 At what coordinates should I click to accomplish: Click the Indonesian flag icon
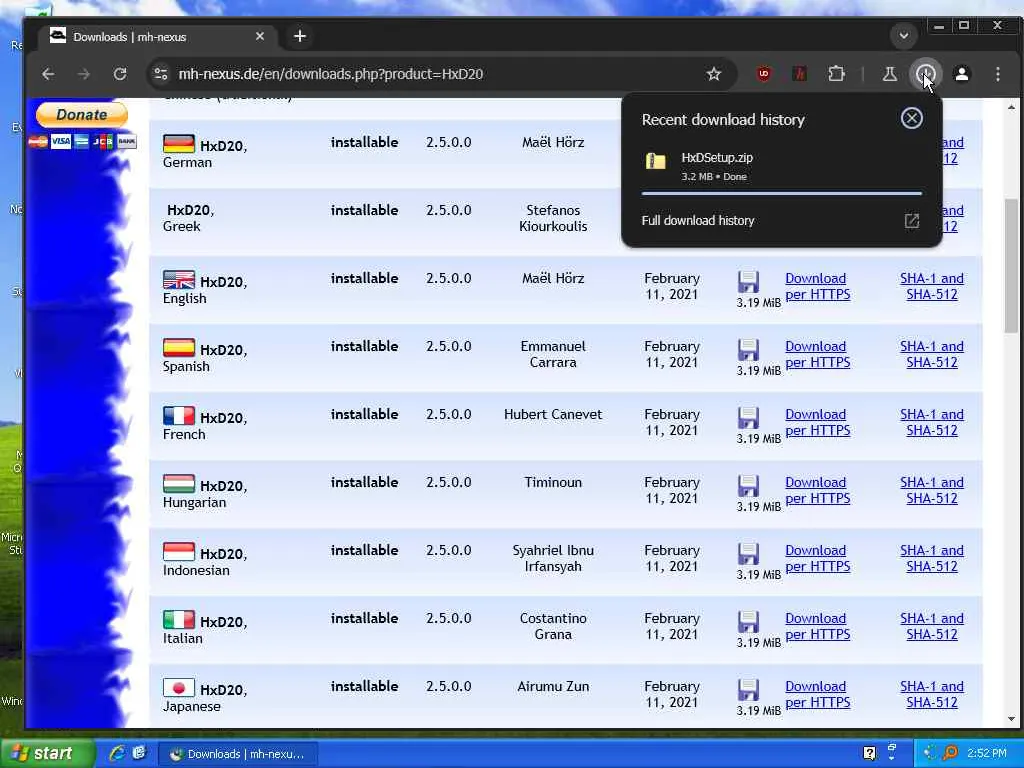pos(179,551)
